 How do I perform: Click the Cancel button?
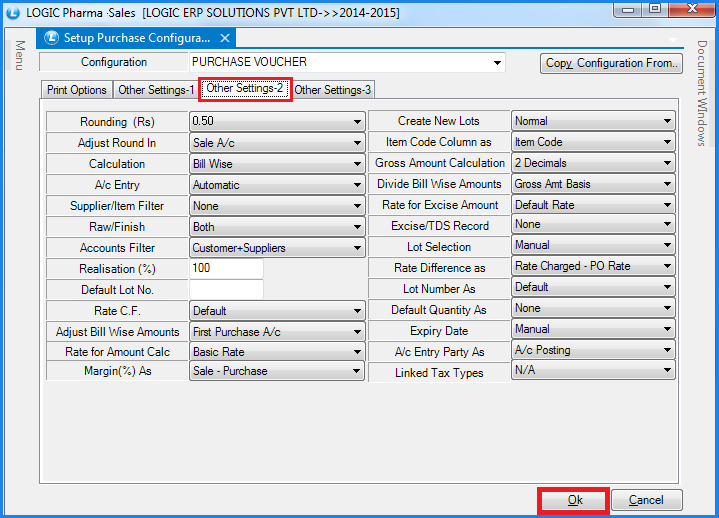(646, 500)
